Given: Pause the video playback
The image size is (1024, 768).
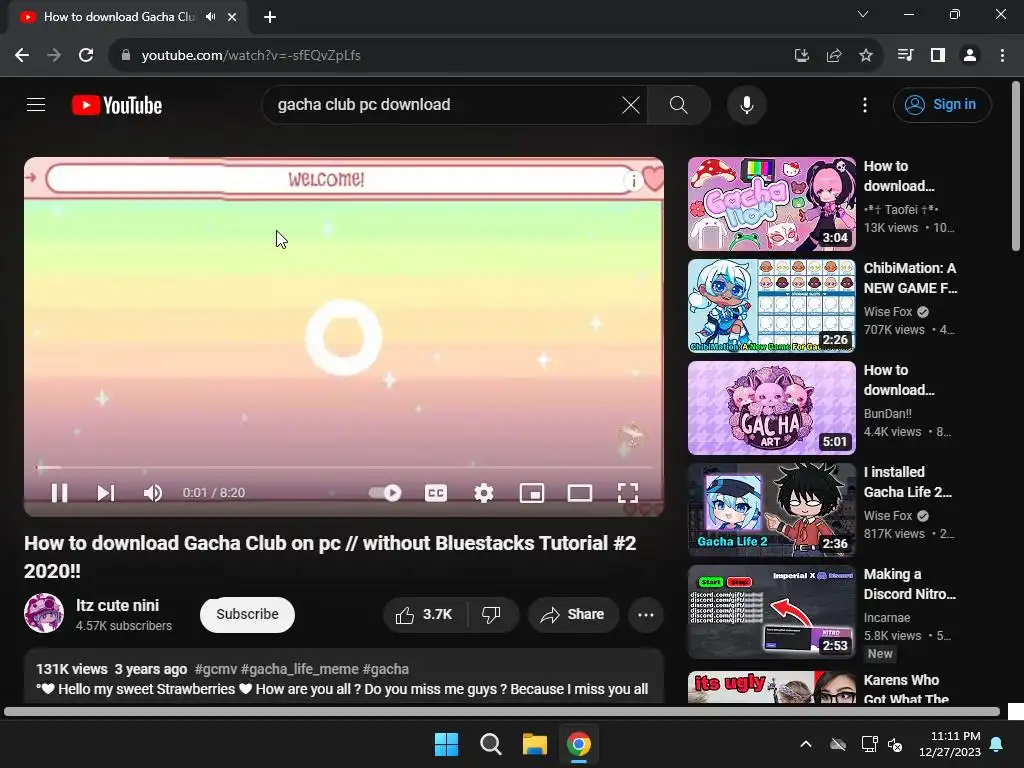Looking at the screenshot, I should point(59,492).
